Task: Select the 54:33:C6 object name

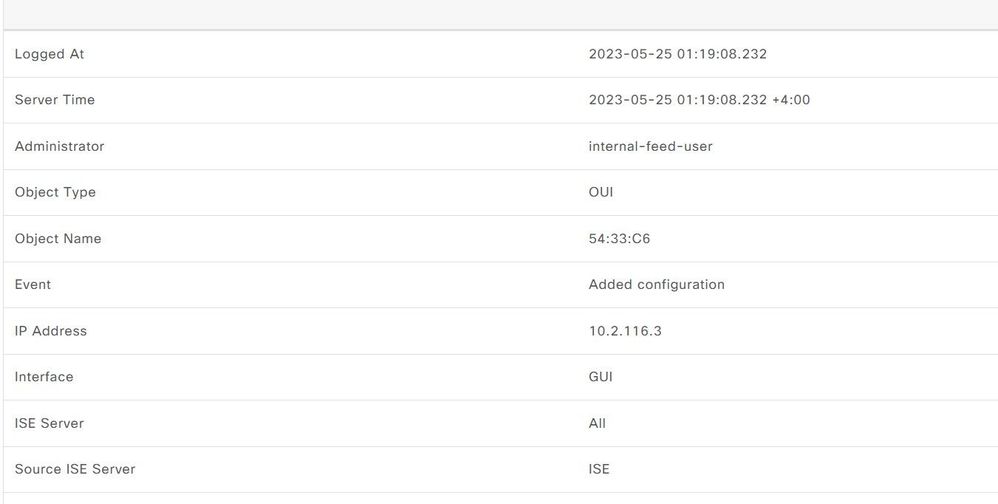Action: pyautogui.click(x=619, y=239)
